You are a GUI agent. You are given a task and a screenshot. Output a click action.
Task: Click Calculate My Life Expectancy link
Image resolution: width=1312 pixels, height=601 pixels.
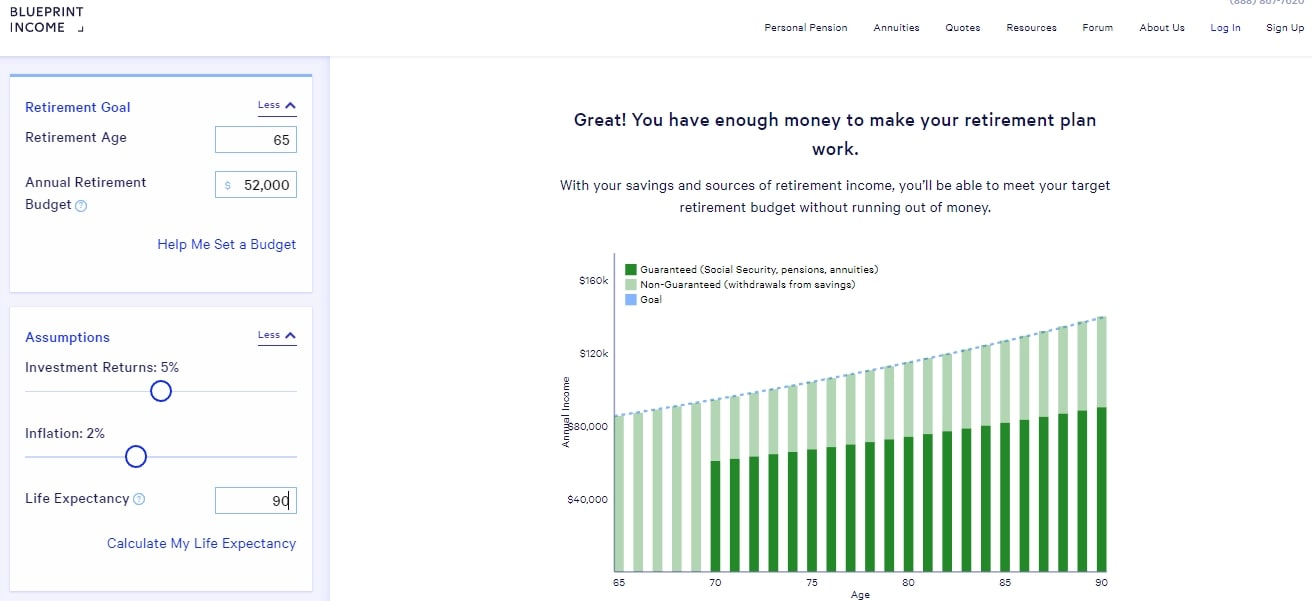201,543
